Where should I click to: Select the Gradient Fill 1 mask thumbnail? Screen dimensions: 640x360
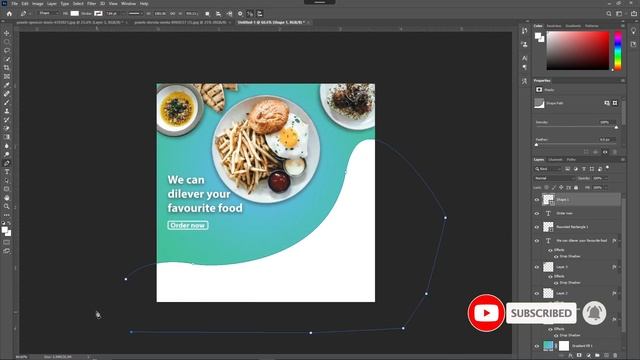[x=564, y=346]
